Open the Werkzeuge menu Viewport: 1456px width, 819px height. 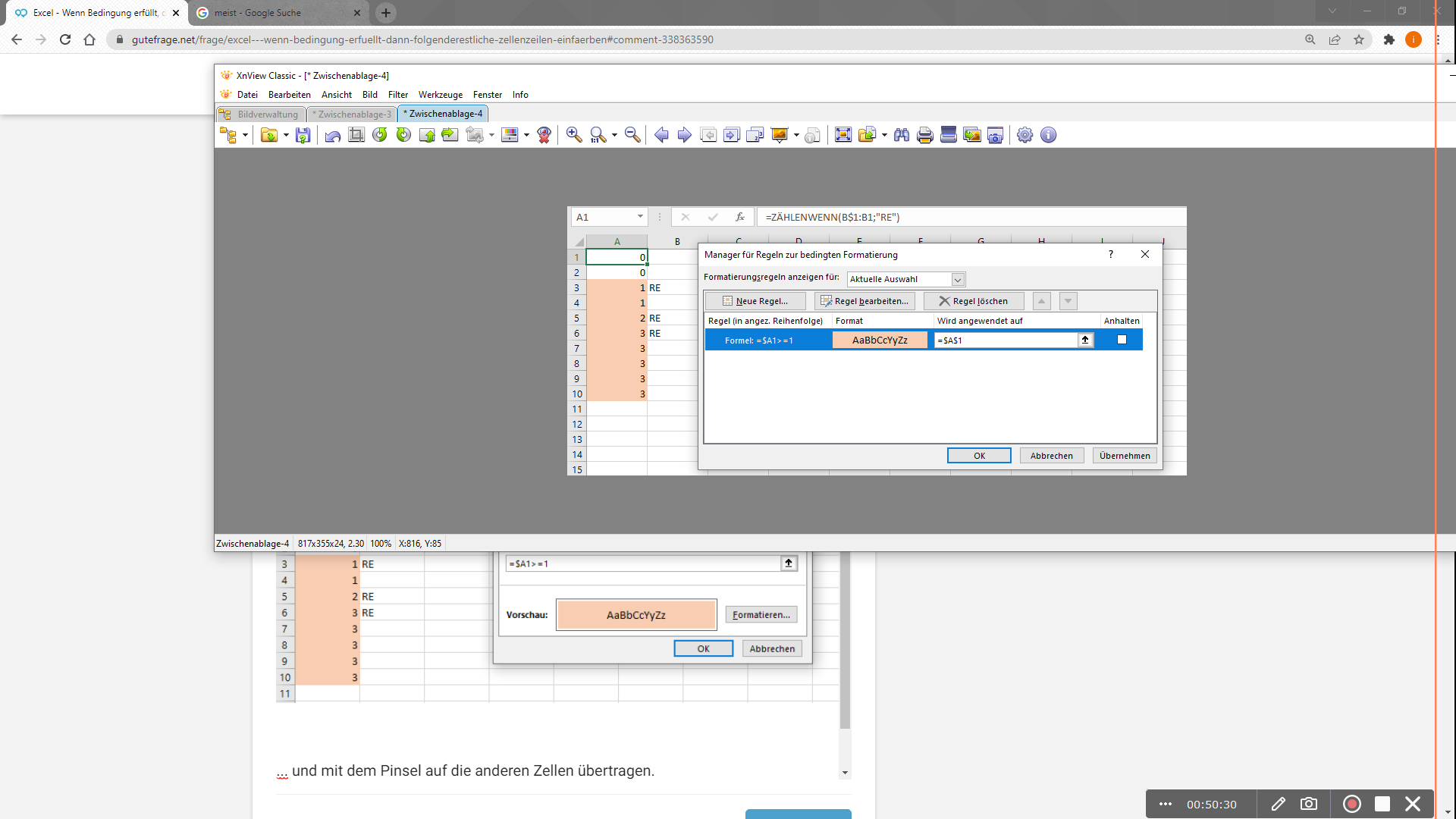click(440, 95)
